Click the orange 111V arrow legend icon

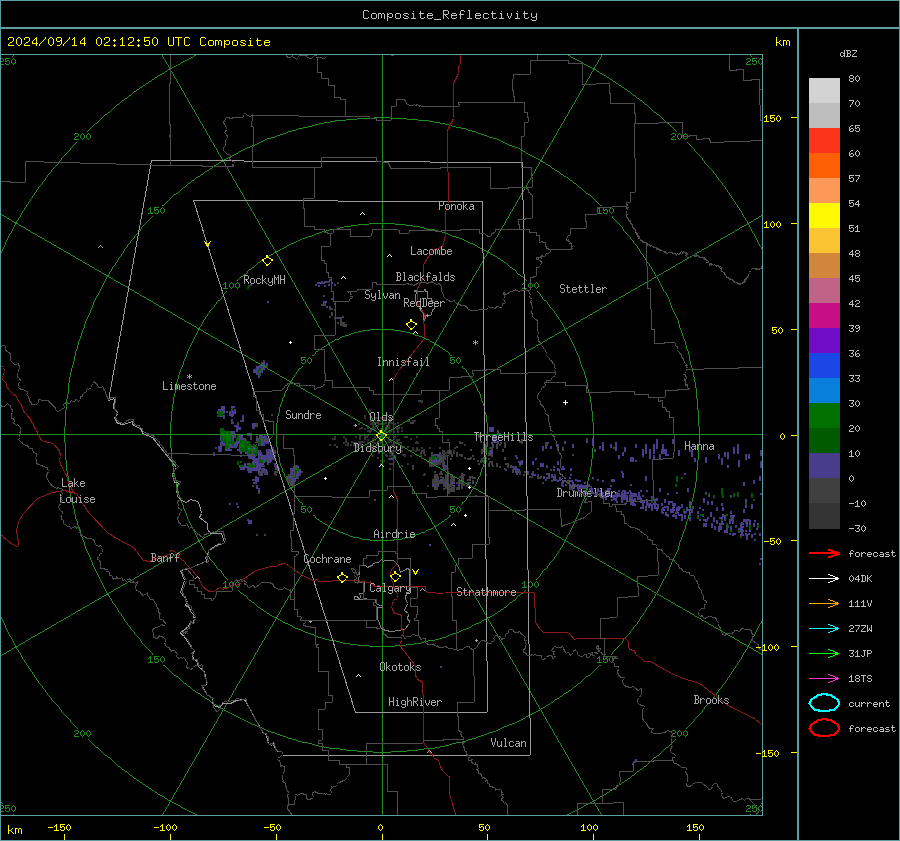(x=824, y=603)
